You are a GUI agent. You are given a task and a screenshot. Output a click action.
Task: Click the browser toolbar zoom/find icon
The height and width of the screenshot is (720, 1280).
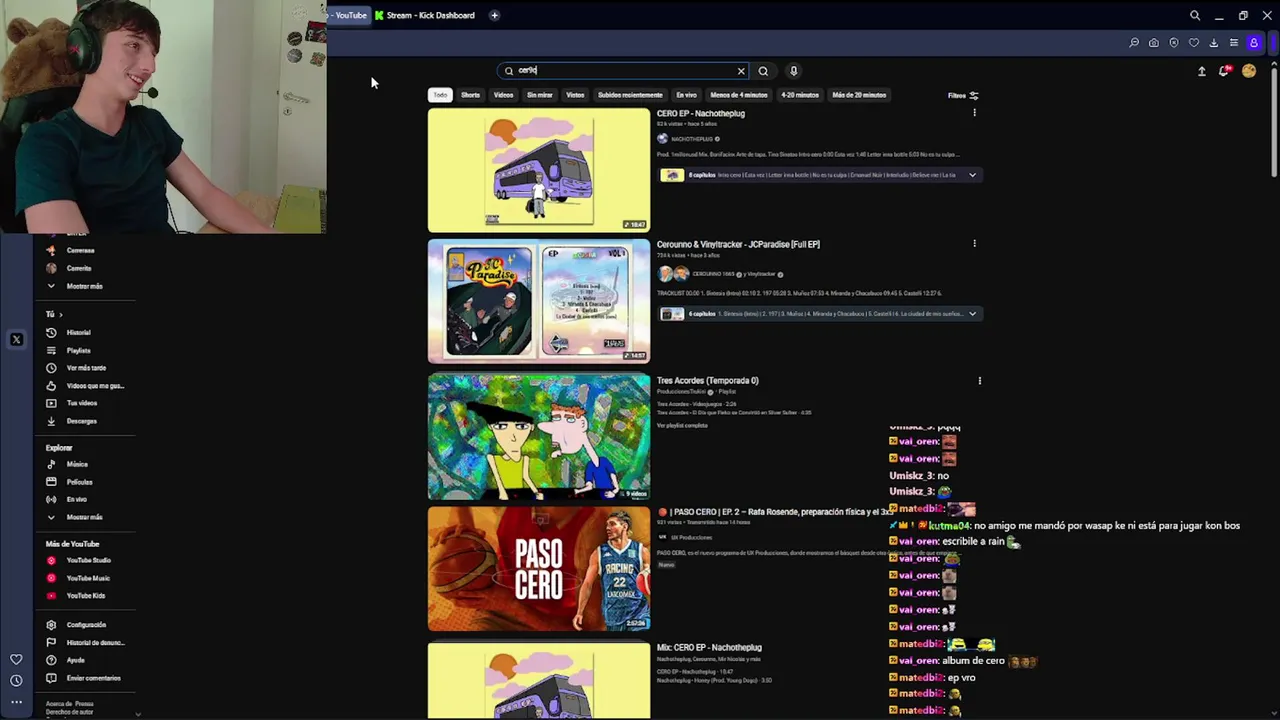1134,43
